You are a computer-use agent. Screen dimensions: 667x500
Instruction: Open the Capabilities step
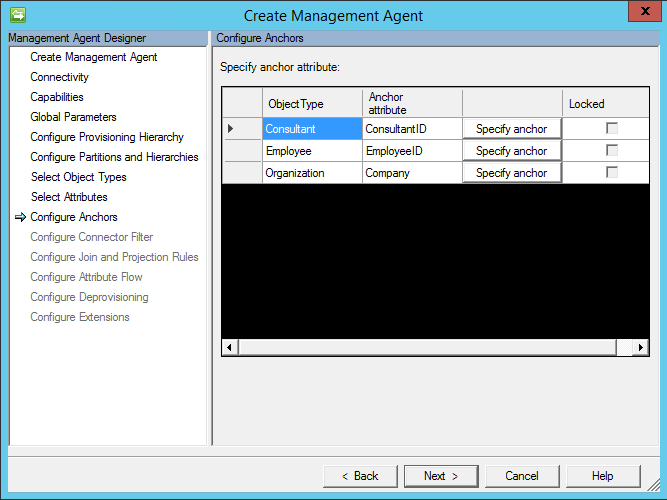click(x=57, y=97)
